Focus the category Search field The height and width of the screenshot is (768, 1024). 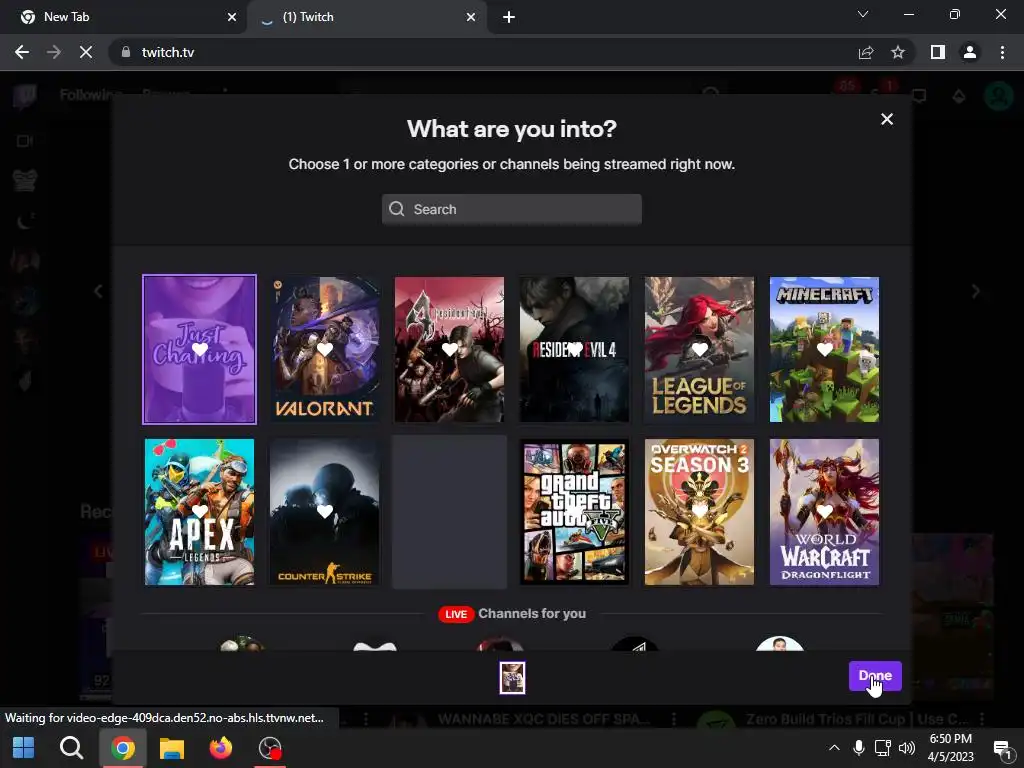[x=512, y=209]
